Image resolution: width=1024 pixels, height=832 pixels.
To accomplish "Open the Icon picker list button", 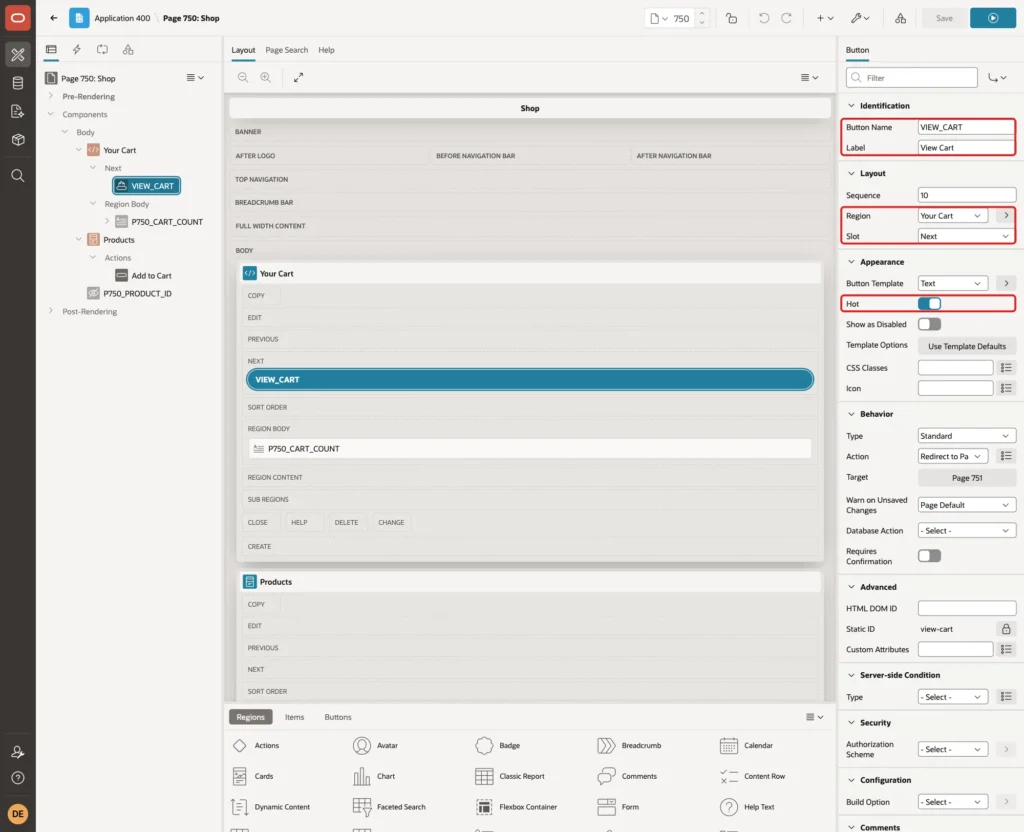I will tap(1006, 389).
